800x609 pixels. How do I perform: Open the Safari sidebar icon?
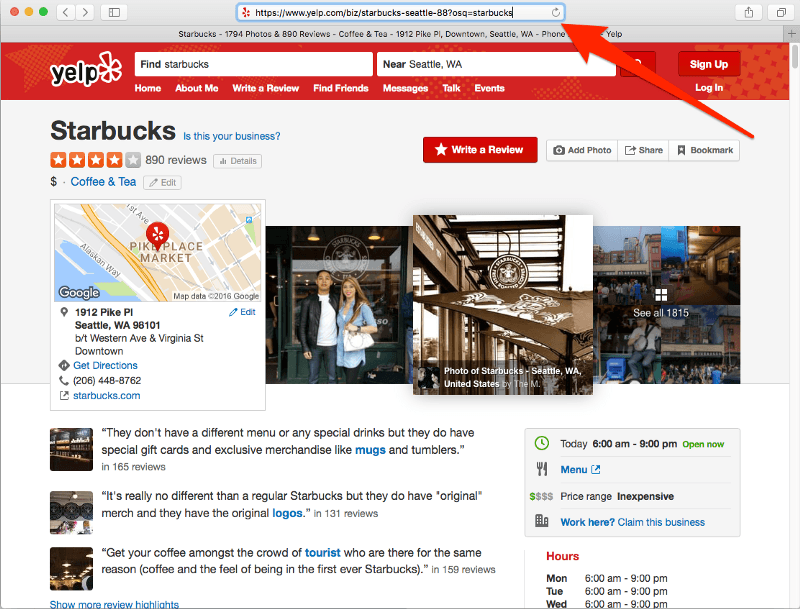[x=112, y=11]
